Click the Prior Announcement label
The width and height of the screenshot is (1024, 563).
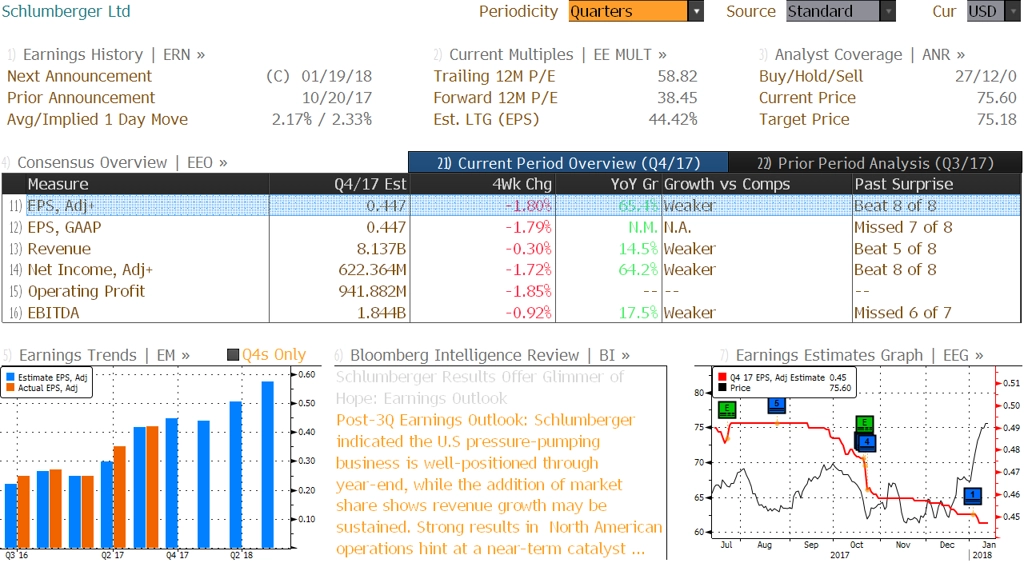click(81, 97)
